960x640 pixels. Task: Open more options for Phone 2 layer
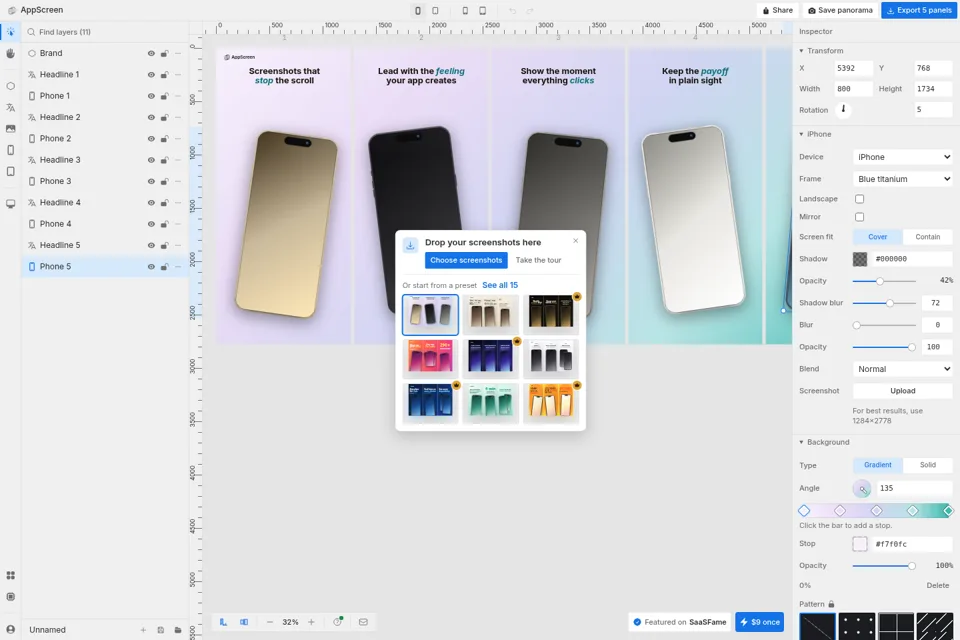coord(178,138)
